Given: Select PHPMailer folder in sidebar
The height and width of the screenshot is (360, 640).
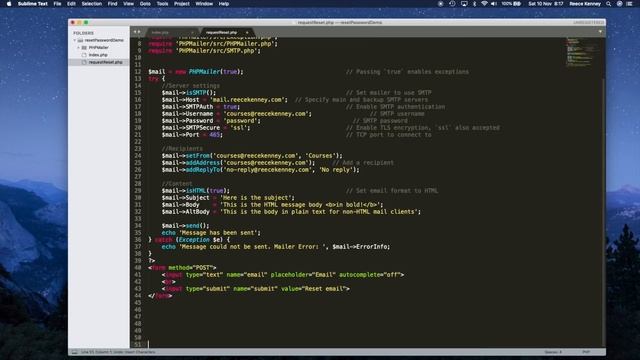Looking at the screenshot, I should click(x=99, y=48).
